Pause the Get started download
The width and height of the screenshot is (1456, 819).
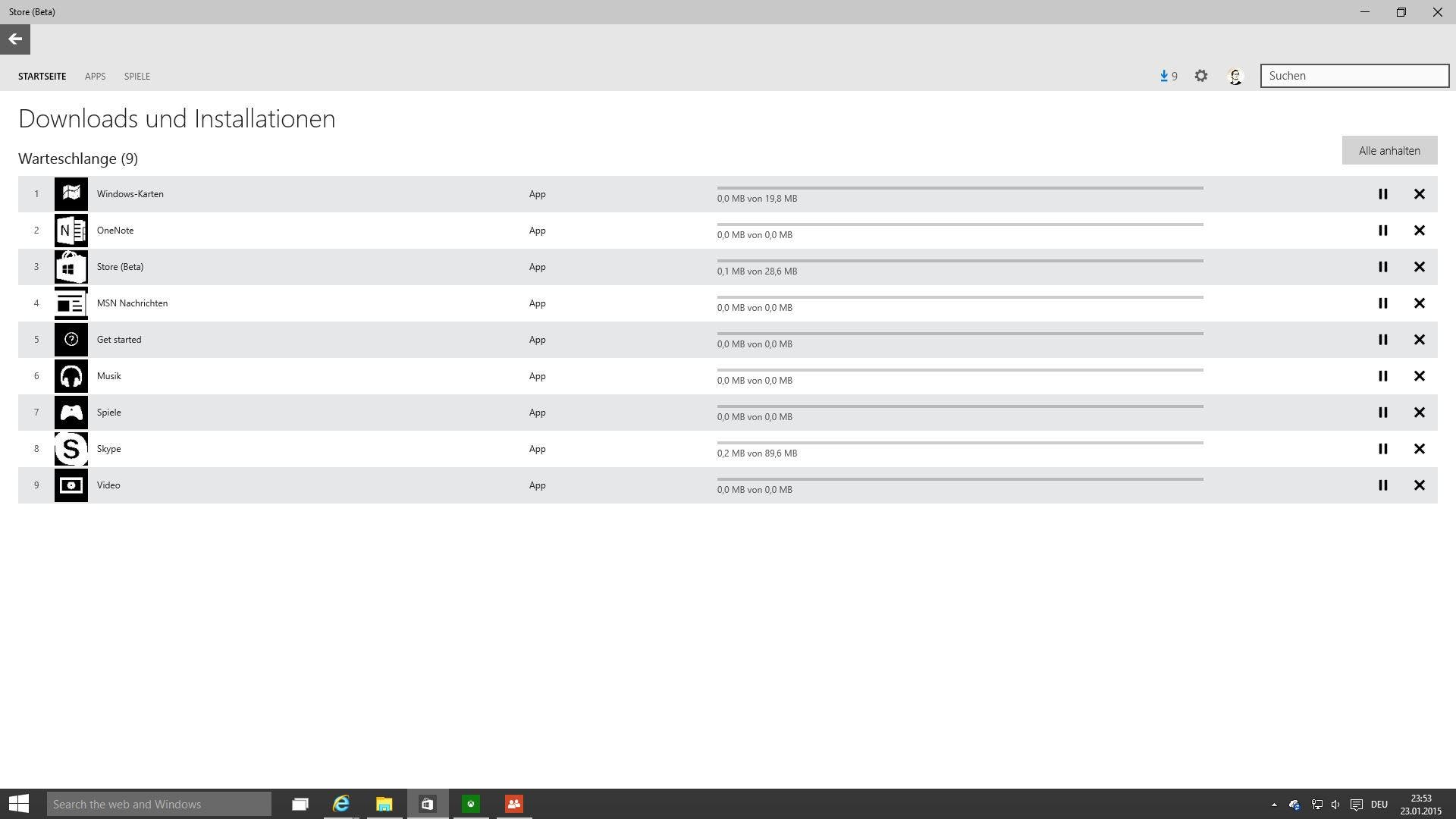(x=1383, y=340)
